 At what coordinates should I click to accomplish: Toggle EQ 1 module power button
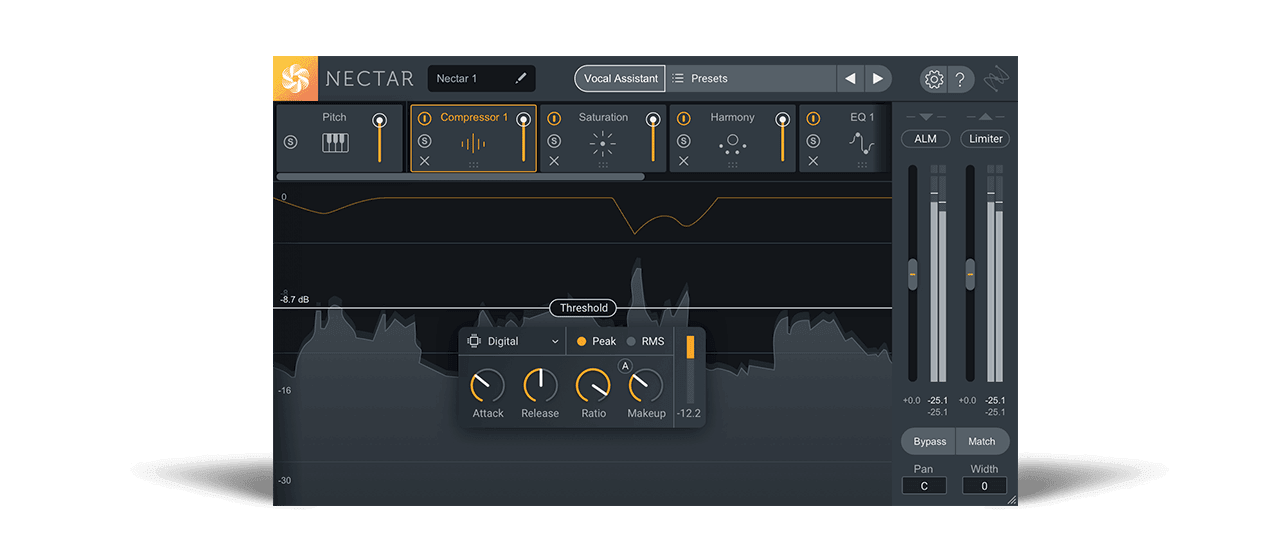pyautogui.click(x=813, y=118)
